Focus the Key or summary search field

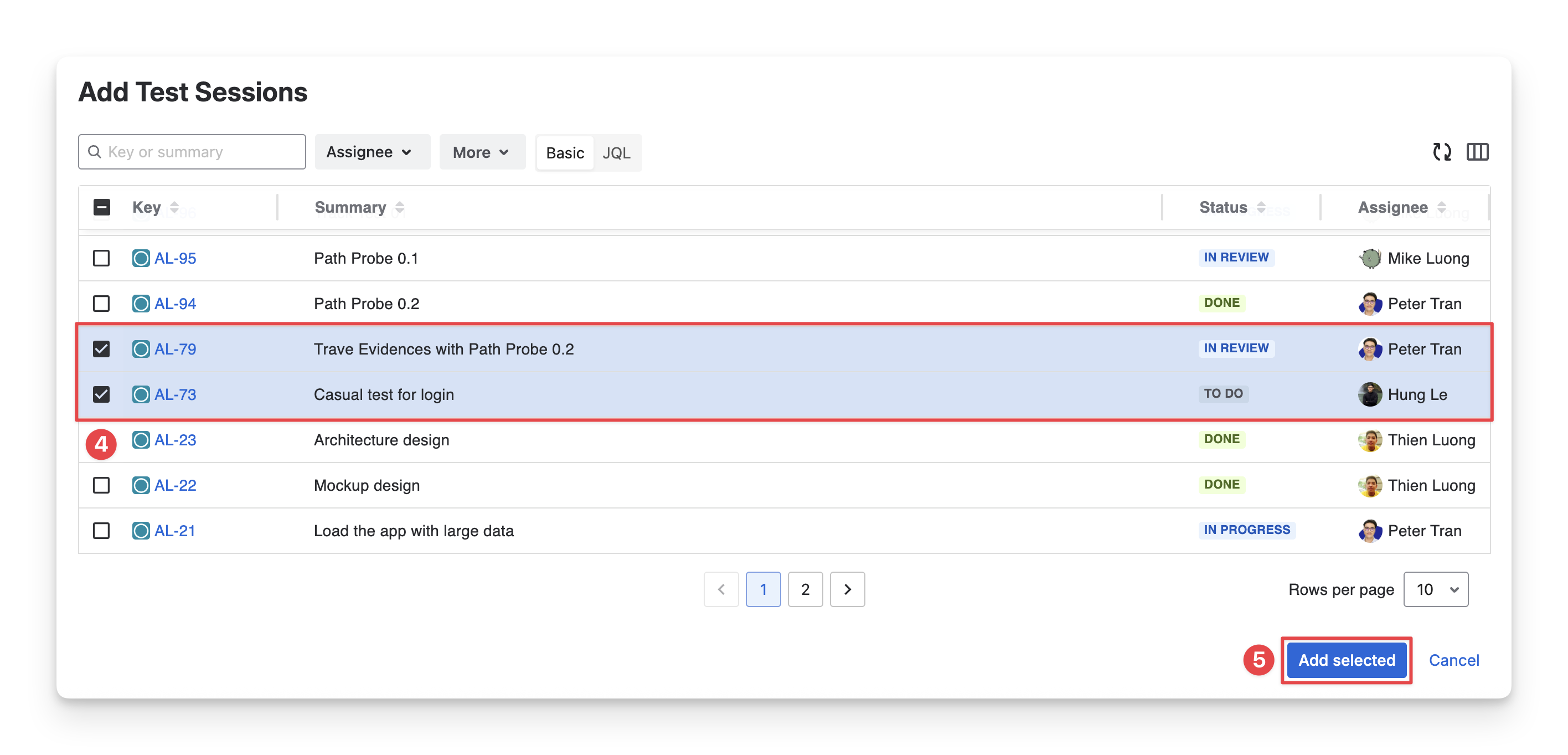click(201, 152)
